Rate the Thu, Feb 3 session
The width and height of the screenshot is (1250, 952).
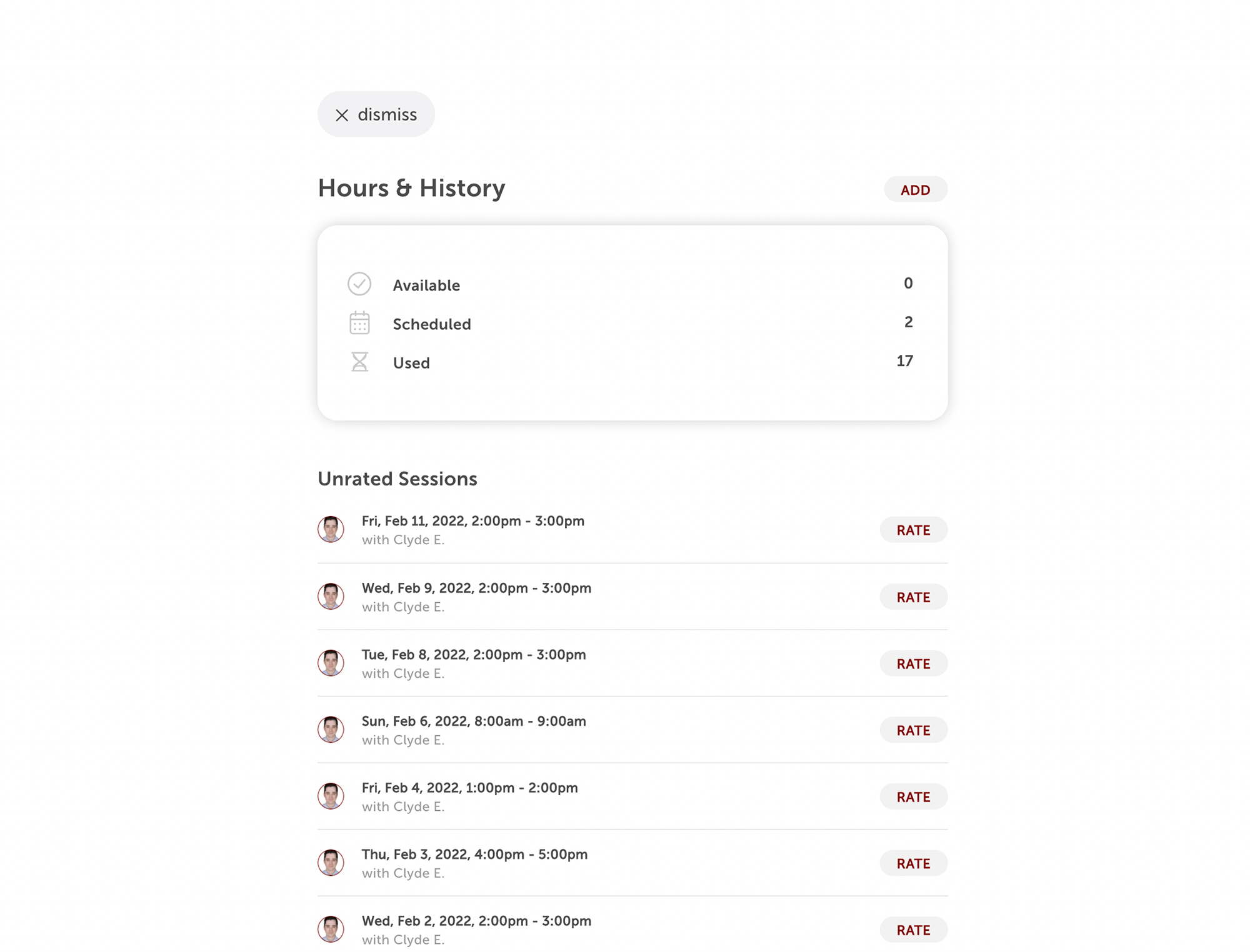[x=914, y=863]
